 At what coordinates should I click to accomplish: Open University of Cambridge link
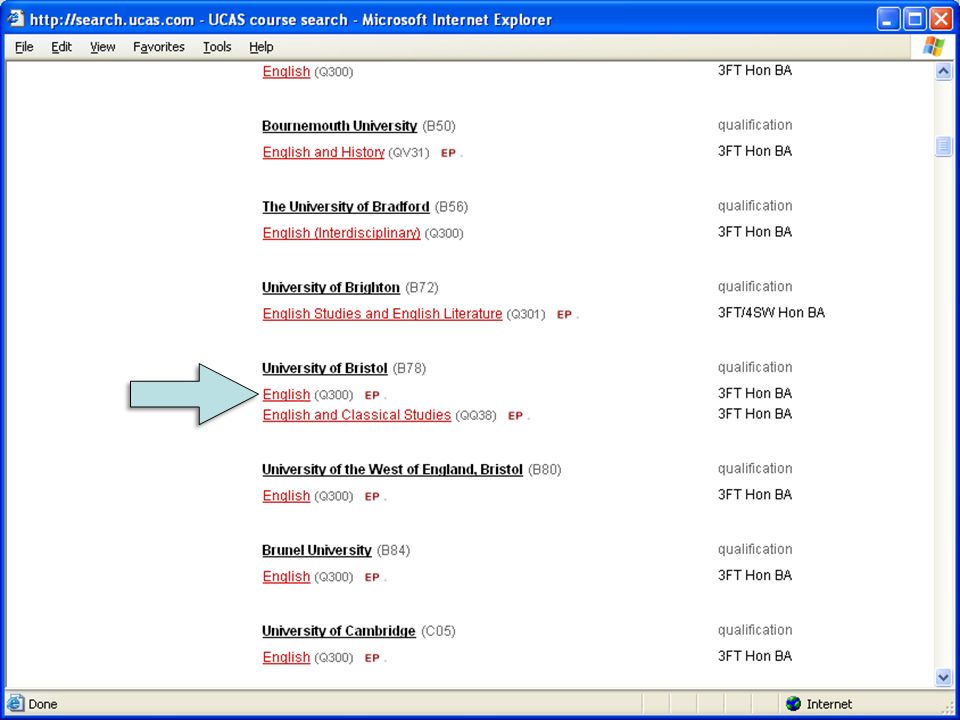click(339, 631)
